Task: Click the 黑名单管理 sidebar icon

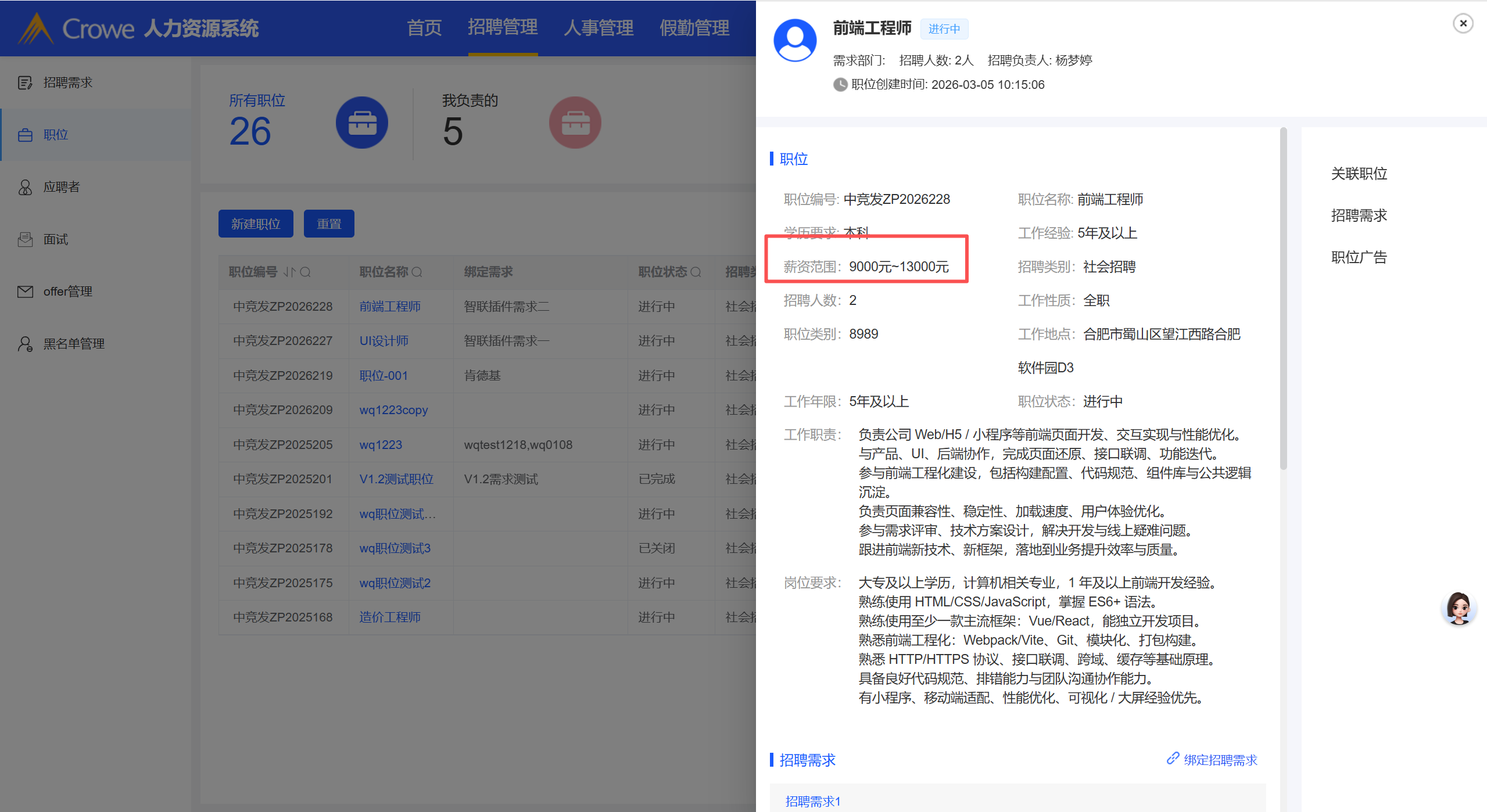Action: click(x=25, y=344)
